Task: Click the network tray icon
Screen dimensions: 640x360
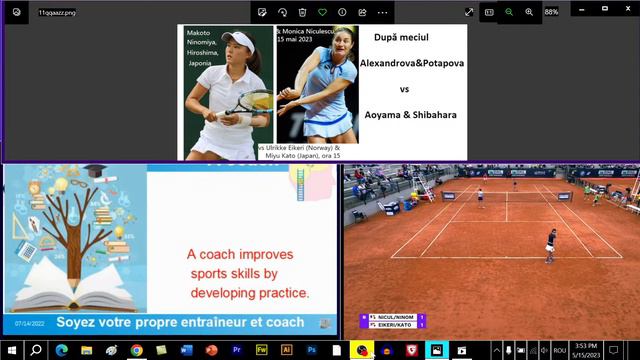Action: pos(533,350)
